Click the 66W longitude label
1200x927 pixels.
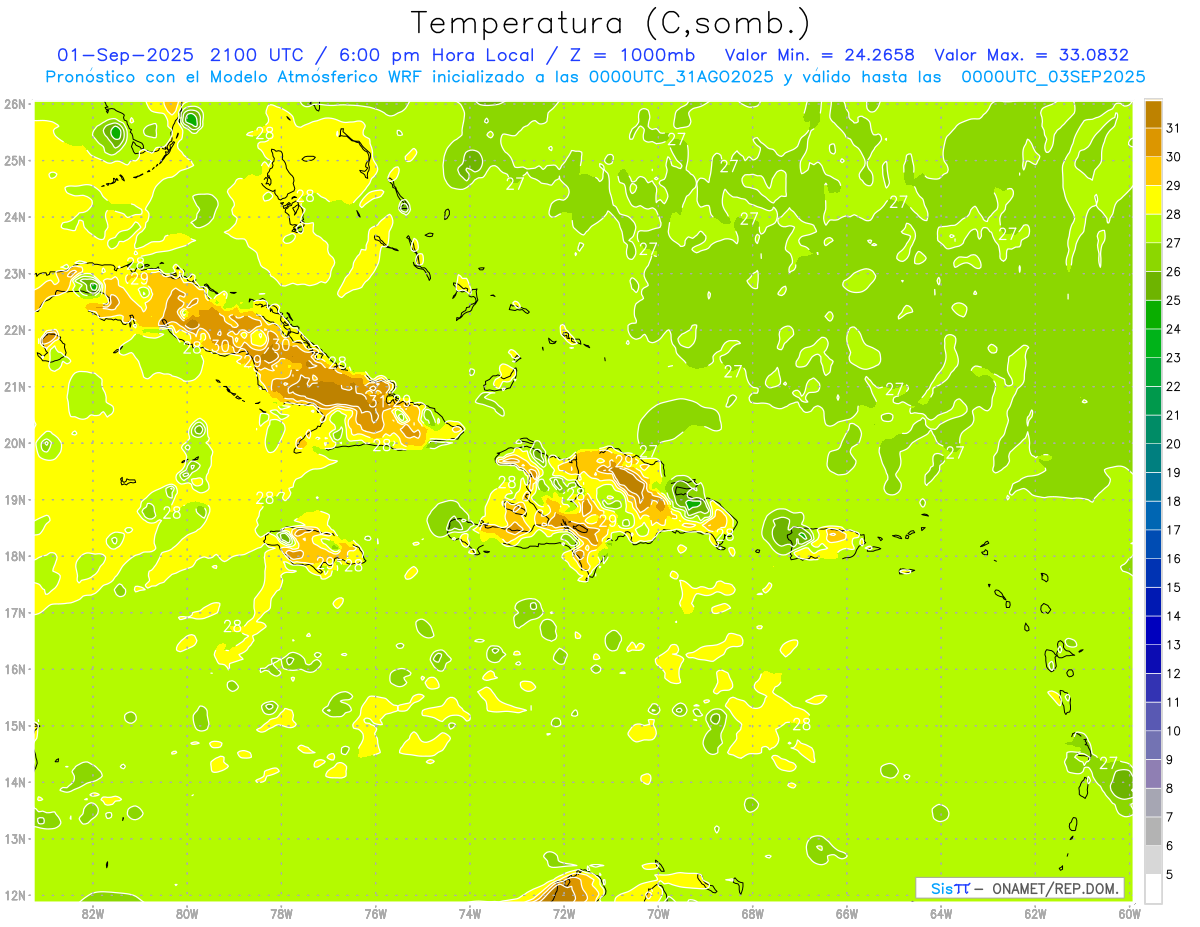click(847, 913)
